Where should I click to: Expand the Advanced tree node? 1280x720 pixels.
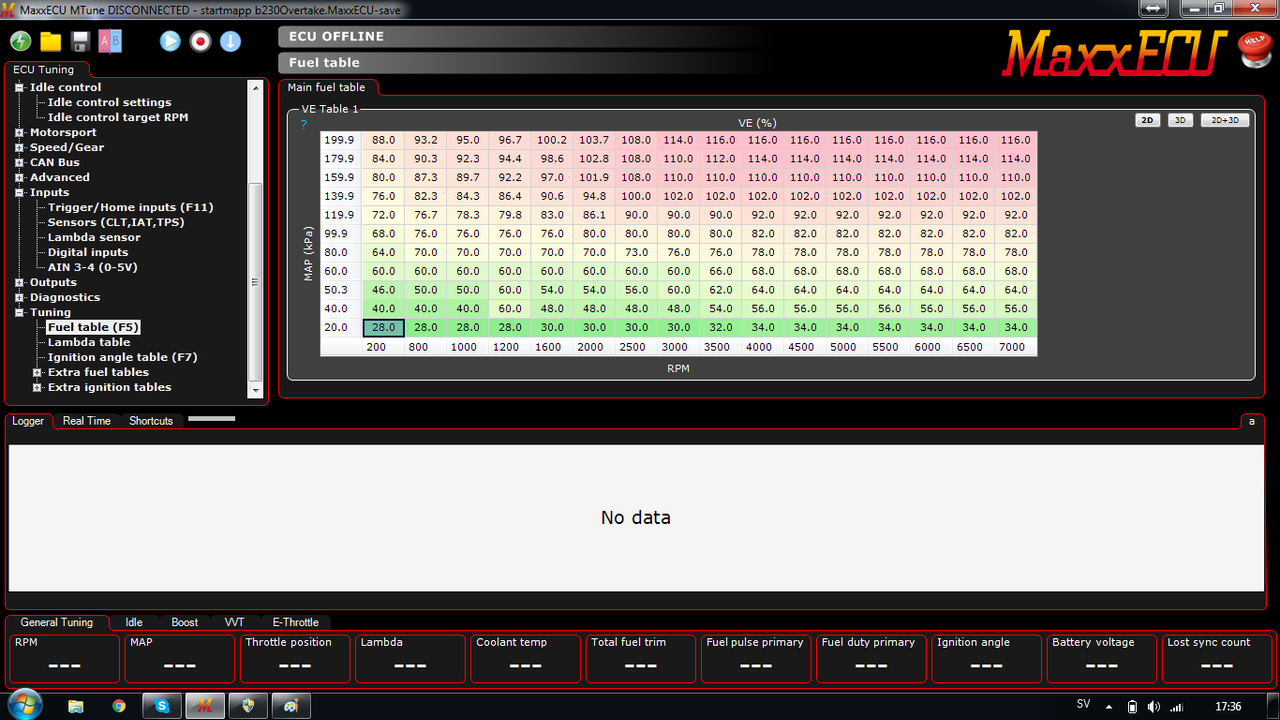[x=19, y=177]
